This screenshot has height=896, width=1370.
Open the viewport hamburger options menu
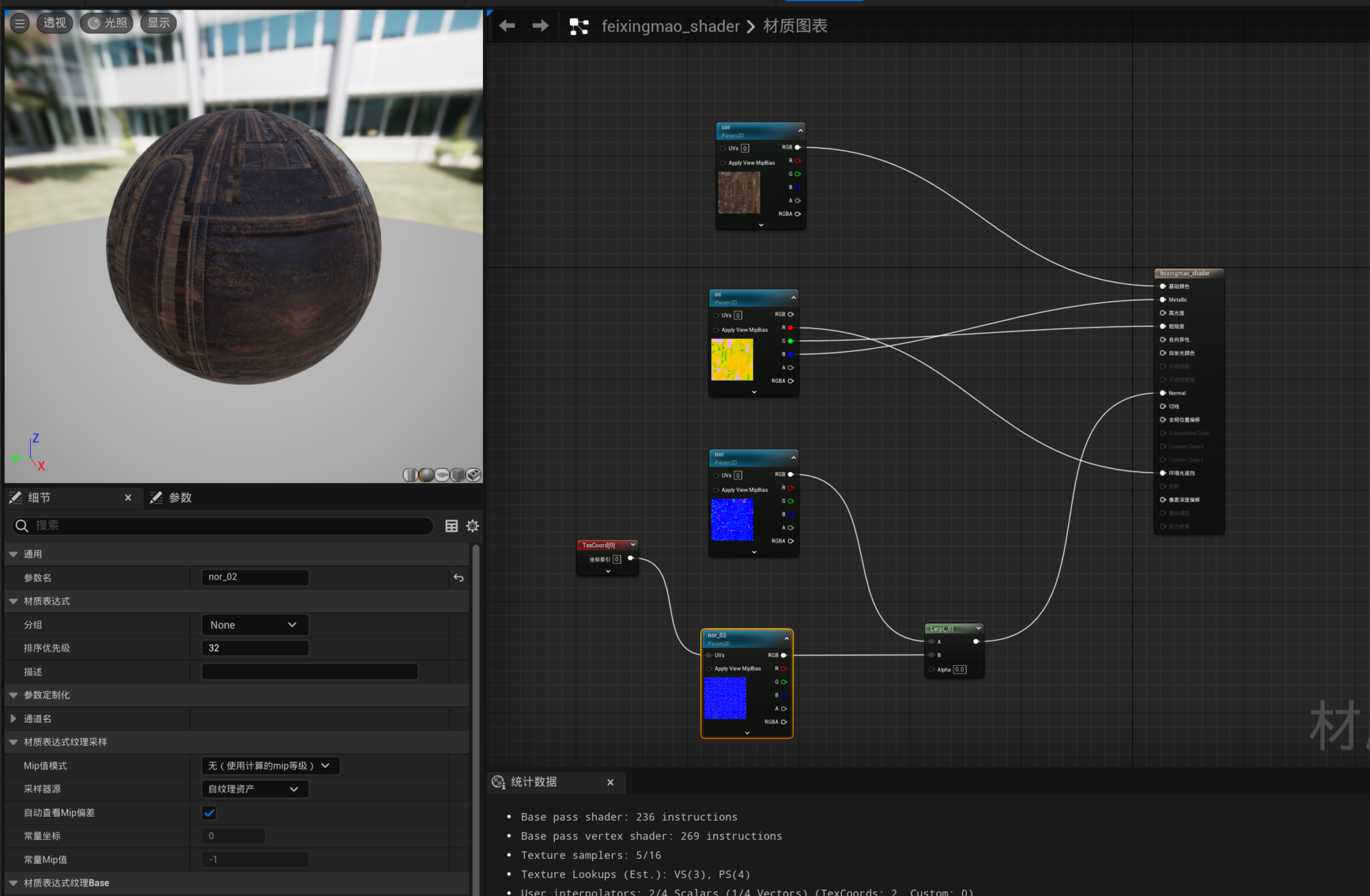coord(20,23)
